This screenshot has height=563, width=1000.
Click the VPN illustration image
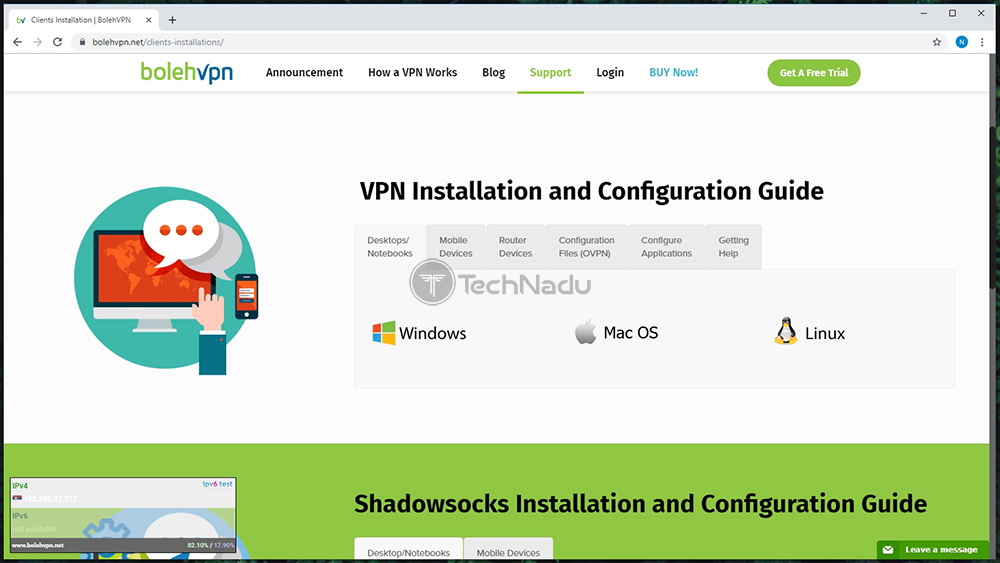[x=167, y=281]
